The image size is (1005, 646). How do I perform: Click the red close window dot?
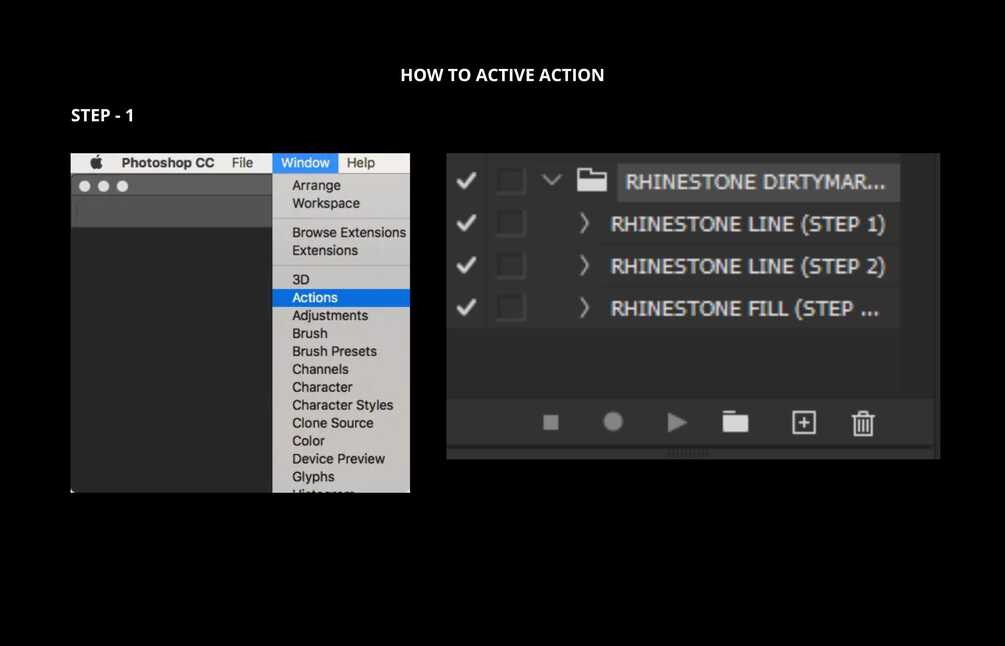pyautogui.click(x=85, y=186)
